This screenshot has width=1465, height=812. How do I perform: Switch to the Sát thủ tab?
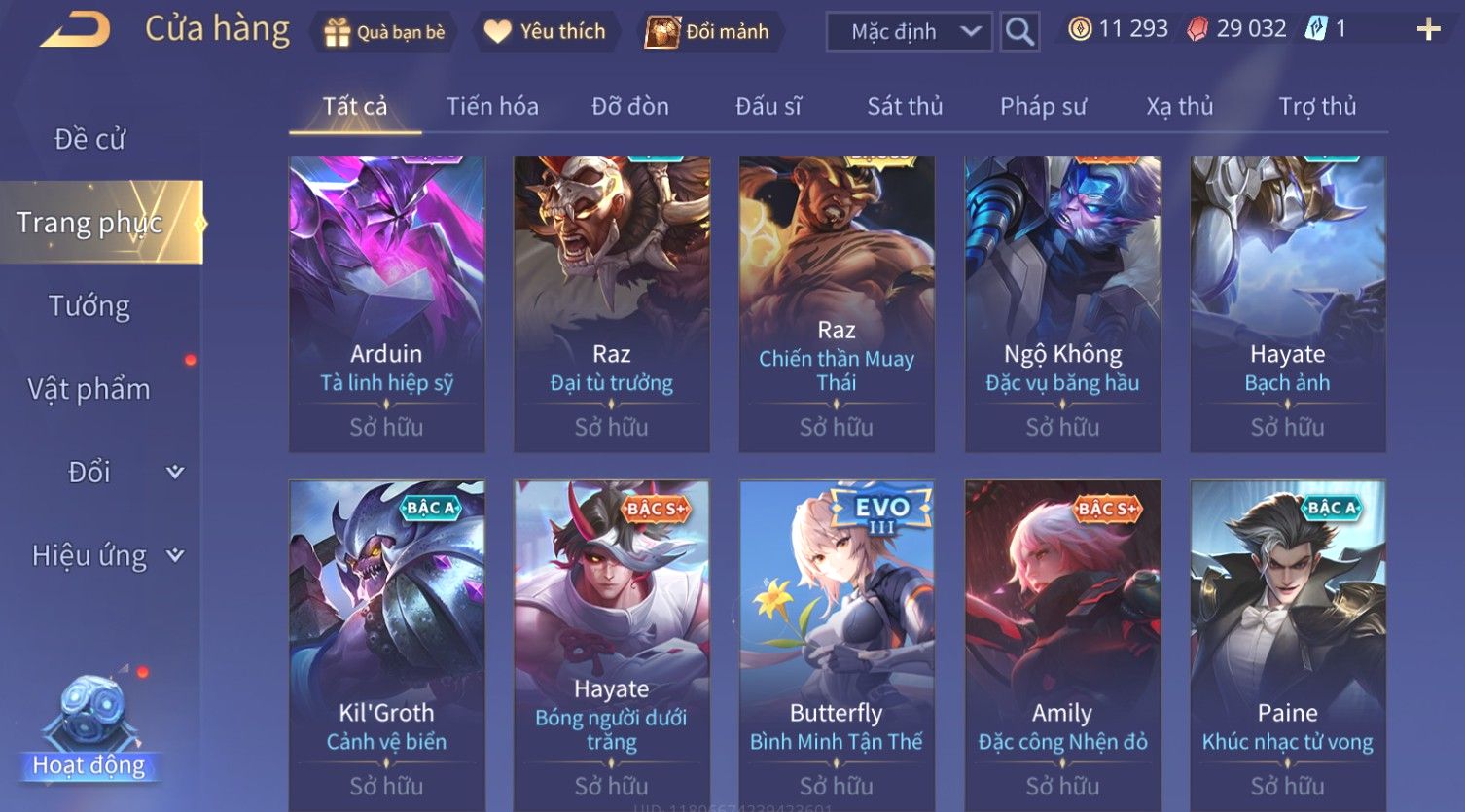click(905, 106)
